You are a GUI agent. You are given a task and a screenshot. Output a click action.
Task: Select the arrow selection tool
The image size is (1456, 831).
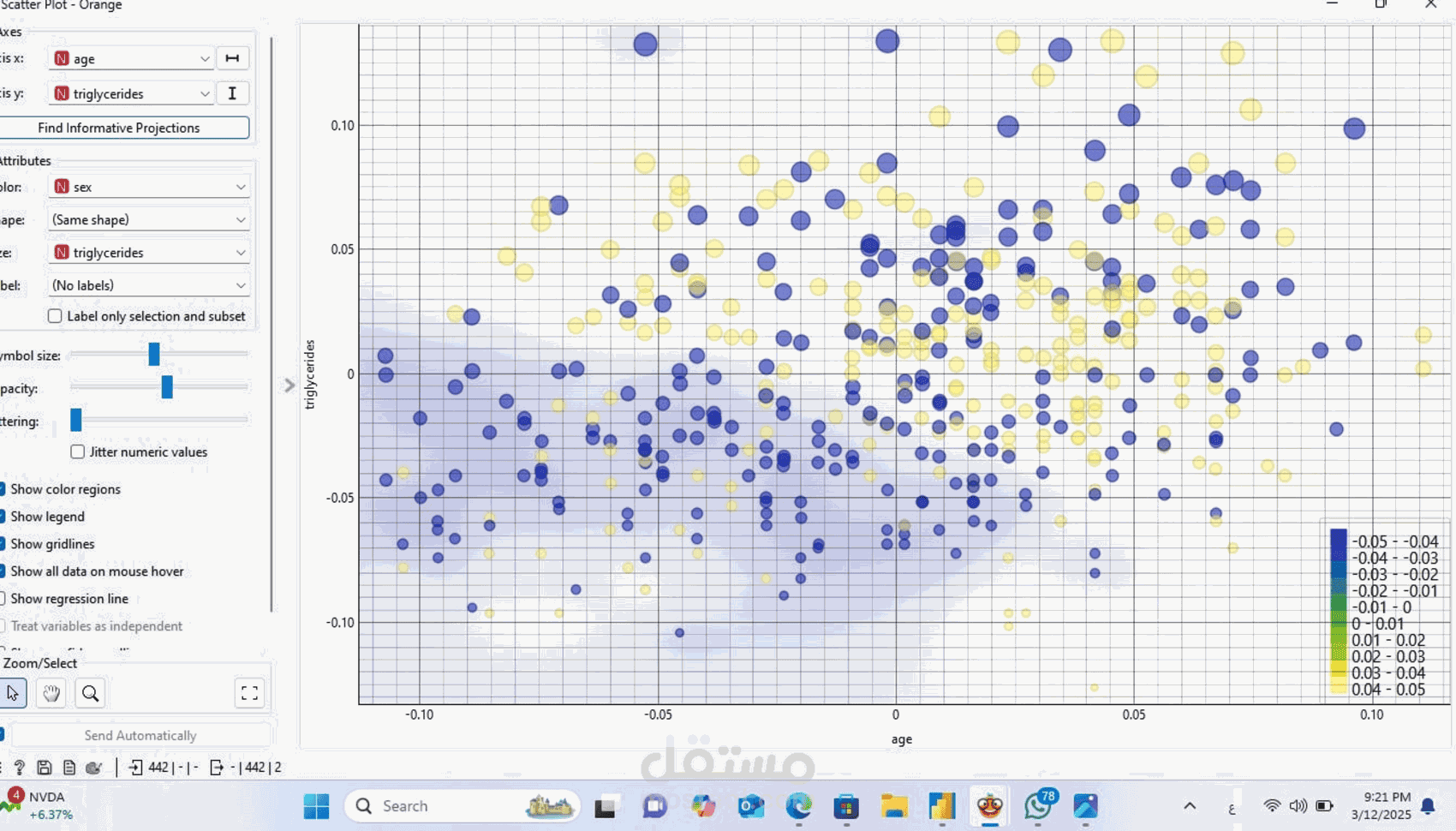[12, 692]
